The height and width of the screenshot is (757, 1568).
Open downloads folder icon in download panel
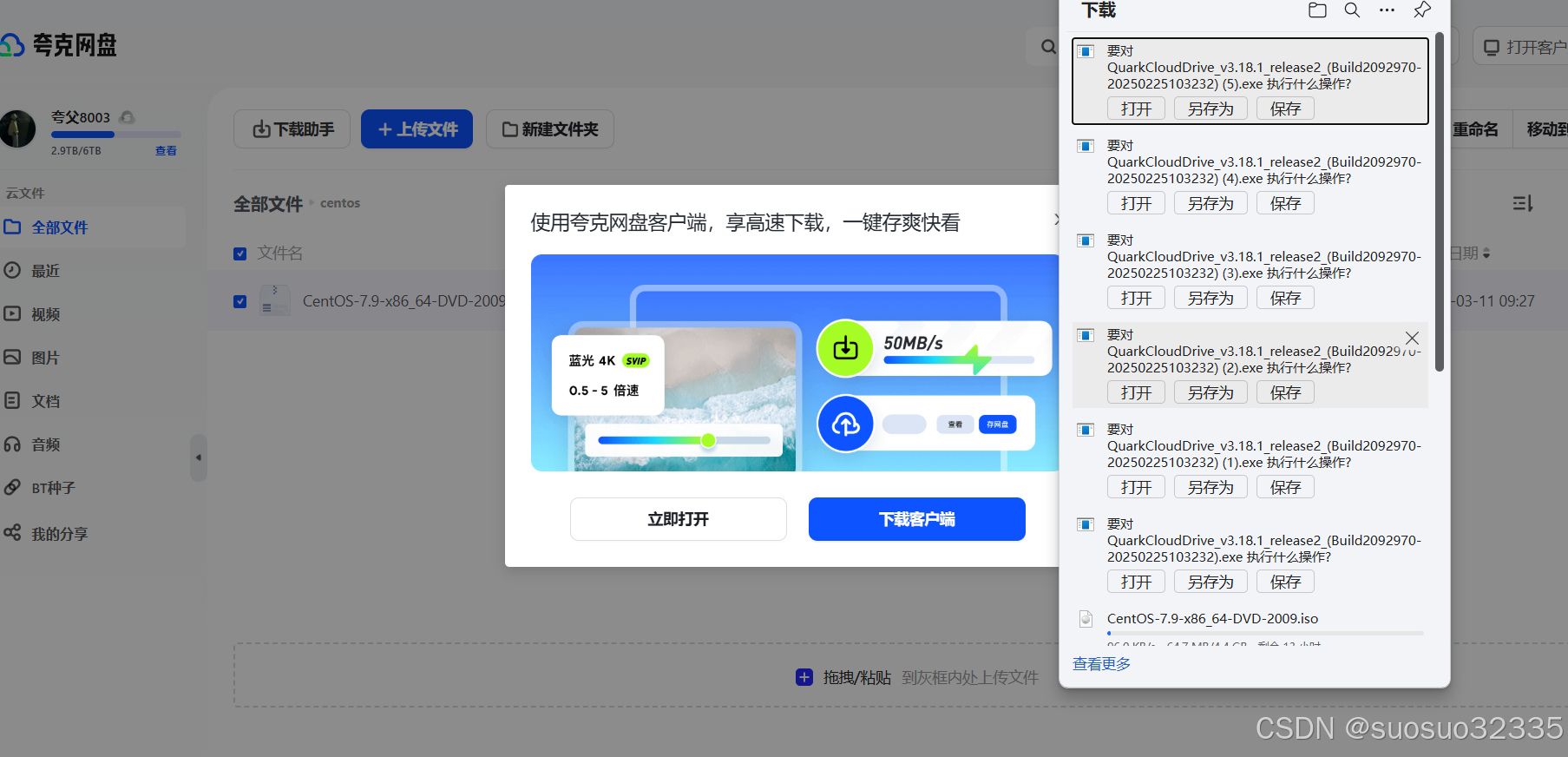coord(1317,10)
